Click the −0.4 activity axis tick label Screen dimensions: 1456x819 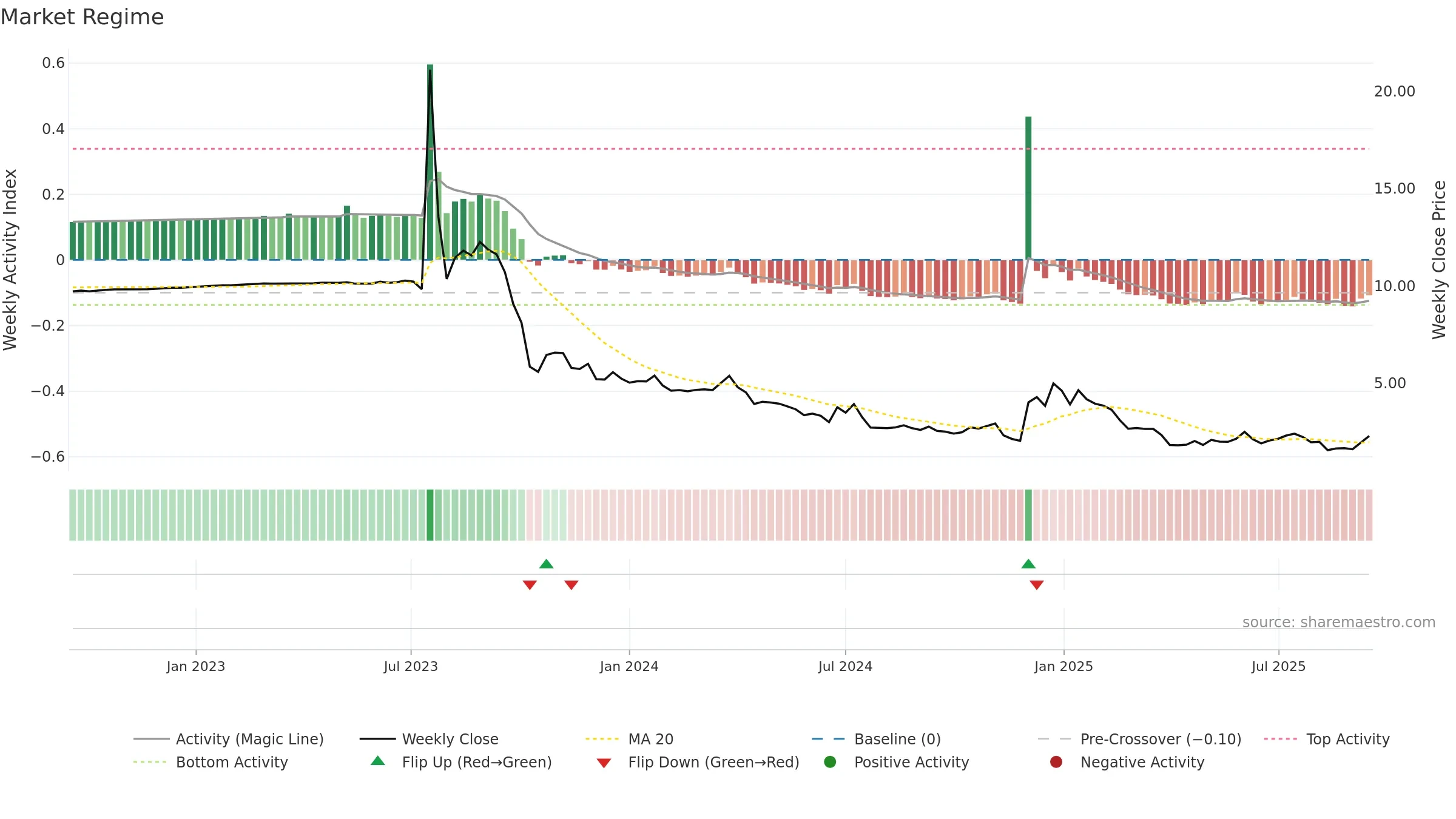48,391
